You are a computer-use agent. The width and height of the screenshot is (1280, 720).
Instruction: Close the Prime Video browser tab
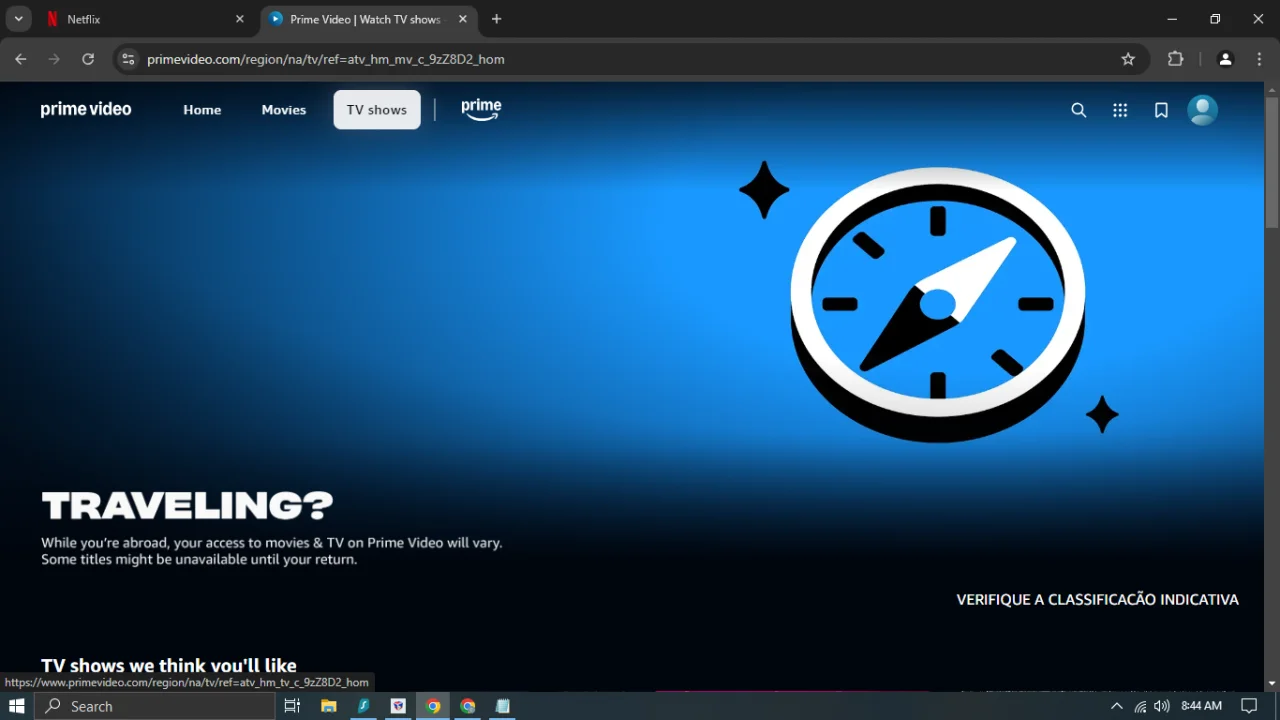462,19
